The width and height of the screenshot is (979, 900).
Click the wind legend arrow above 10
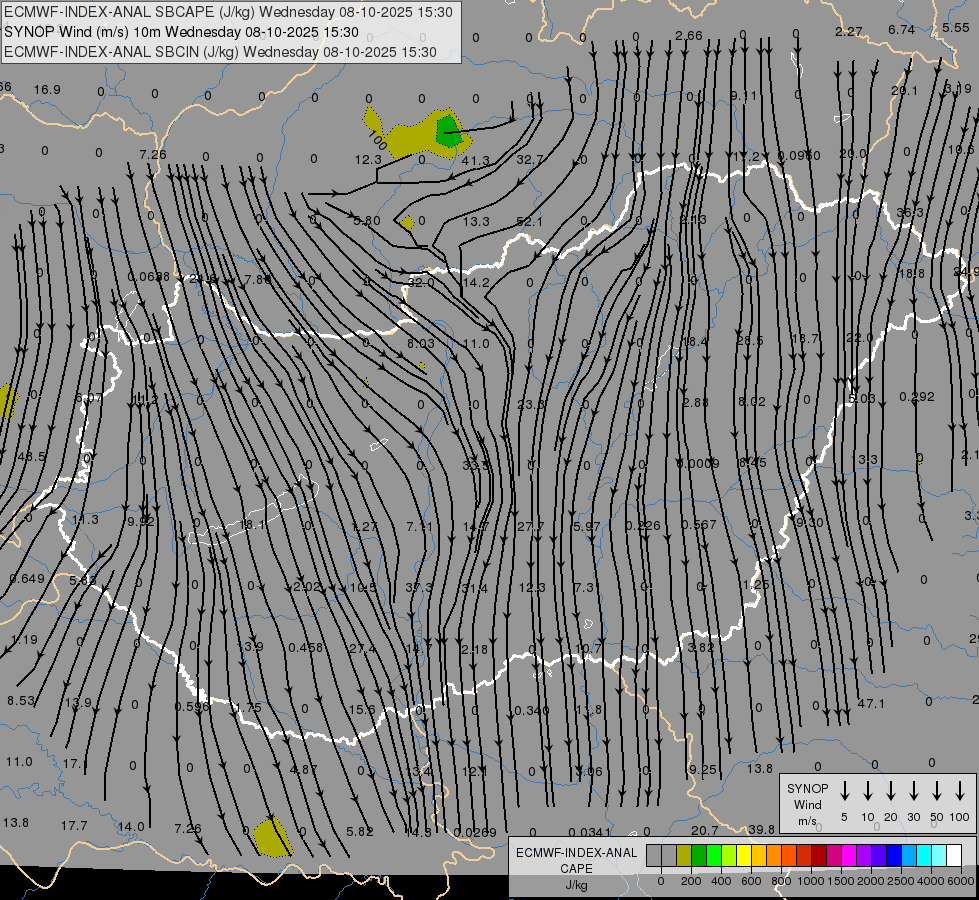pos(868,791)
